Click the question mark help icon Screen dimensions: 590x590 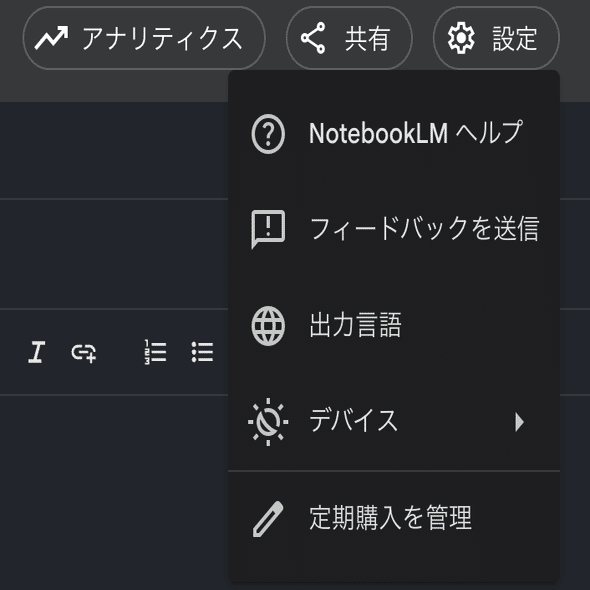click(x=268, y=134)
